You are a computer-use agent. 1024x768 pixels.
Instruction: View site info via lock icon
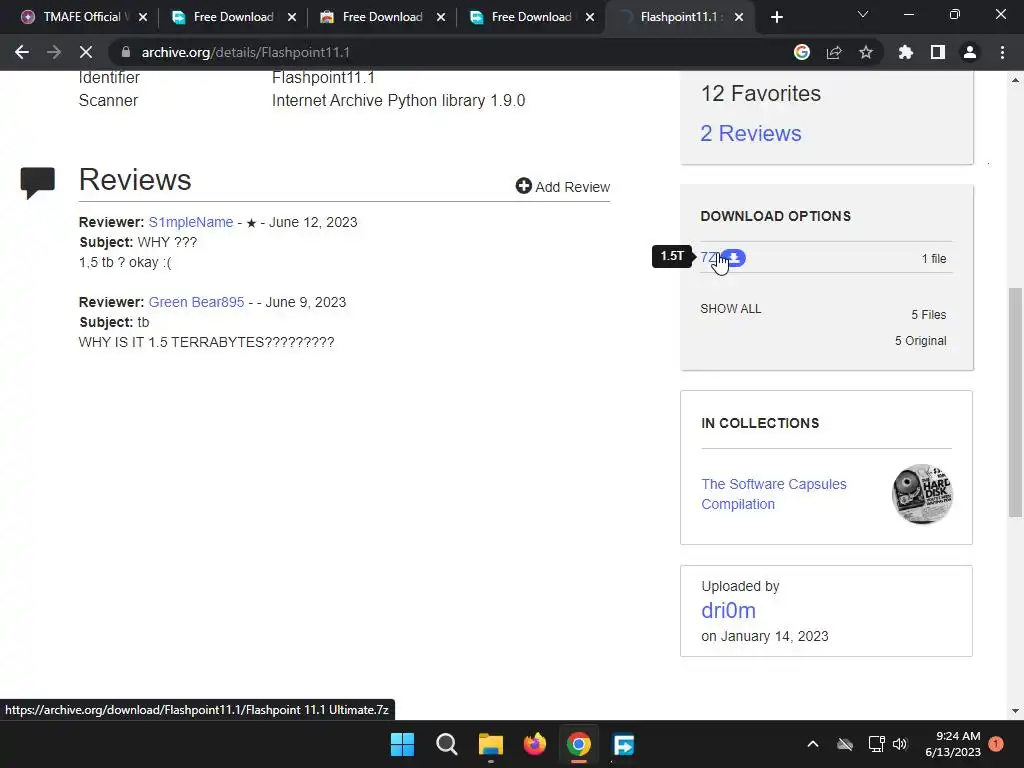[126, 52]
